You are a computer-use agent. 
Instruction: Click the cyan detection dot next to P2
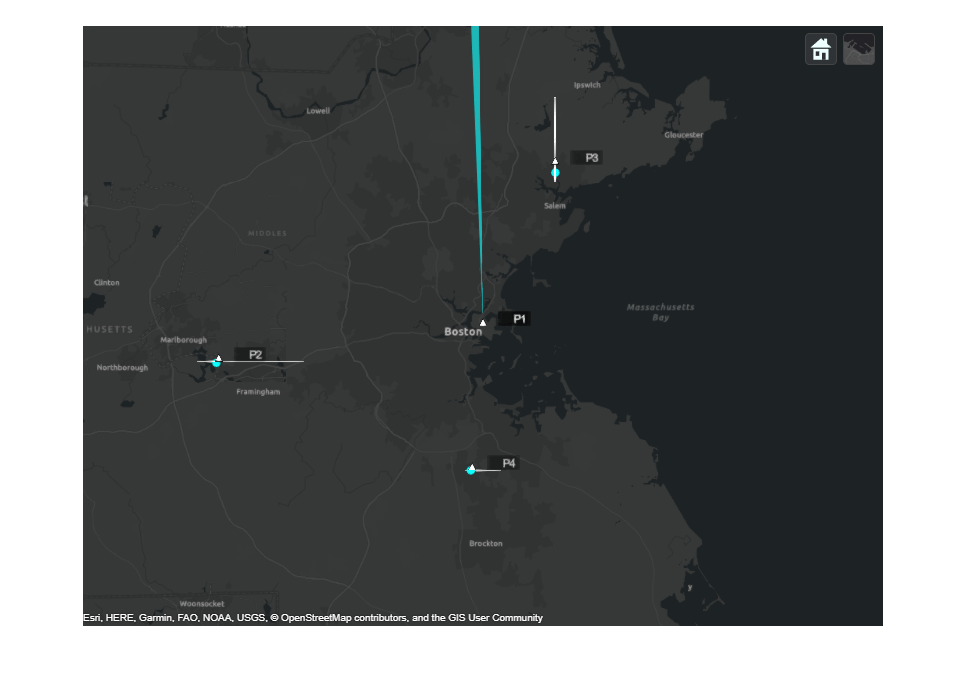215,363
